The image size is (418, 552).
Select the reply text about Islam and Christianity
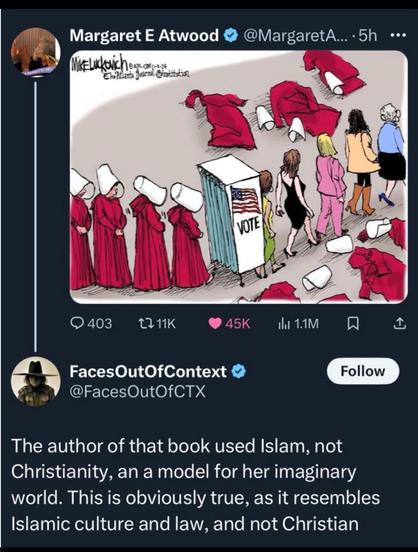point(196,485)
